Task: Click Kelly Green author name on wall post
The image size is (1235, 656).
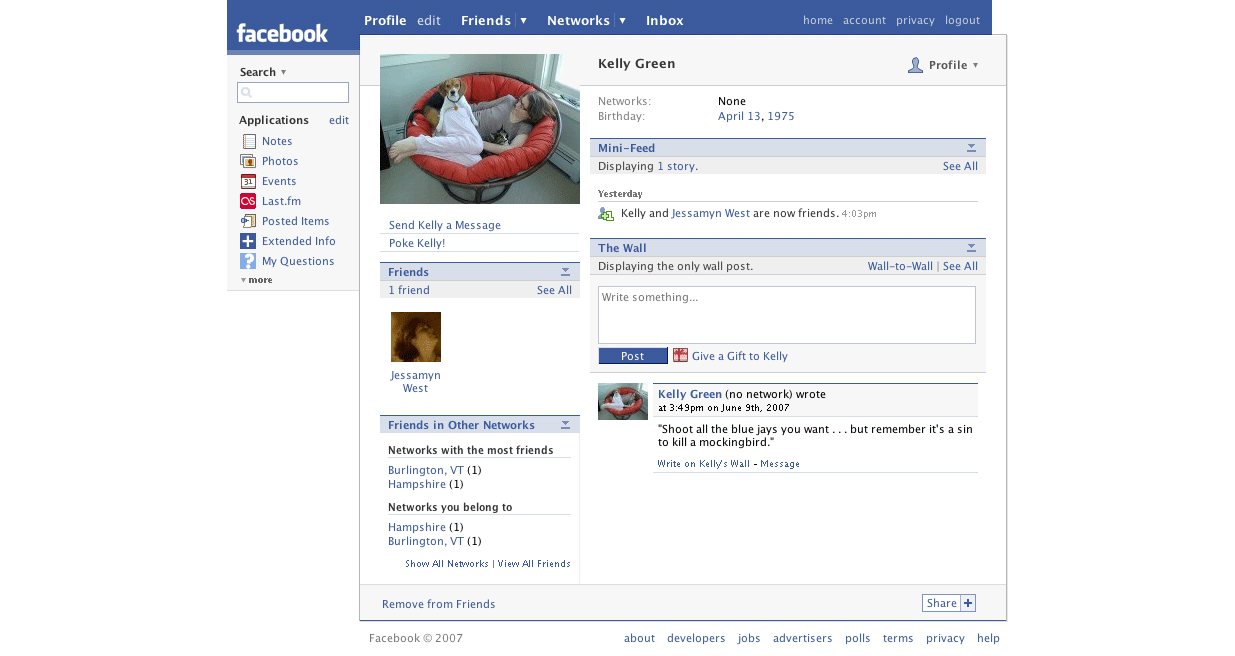Action: pos(690,394)
